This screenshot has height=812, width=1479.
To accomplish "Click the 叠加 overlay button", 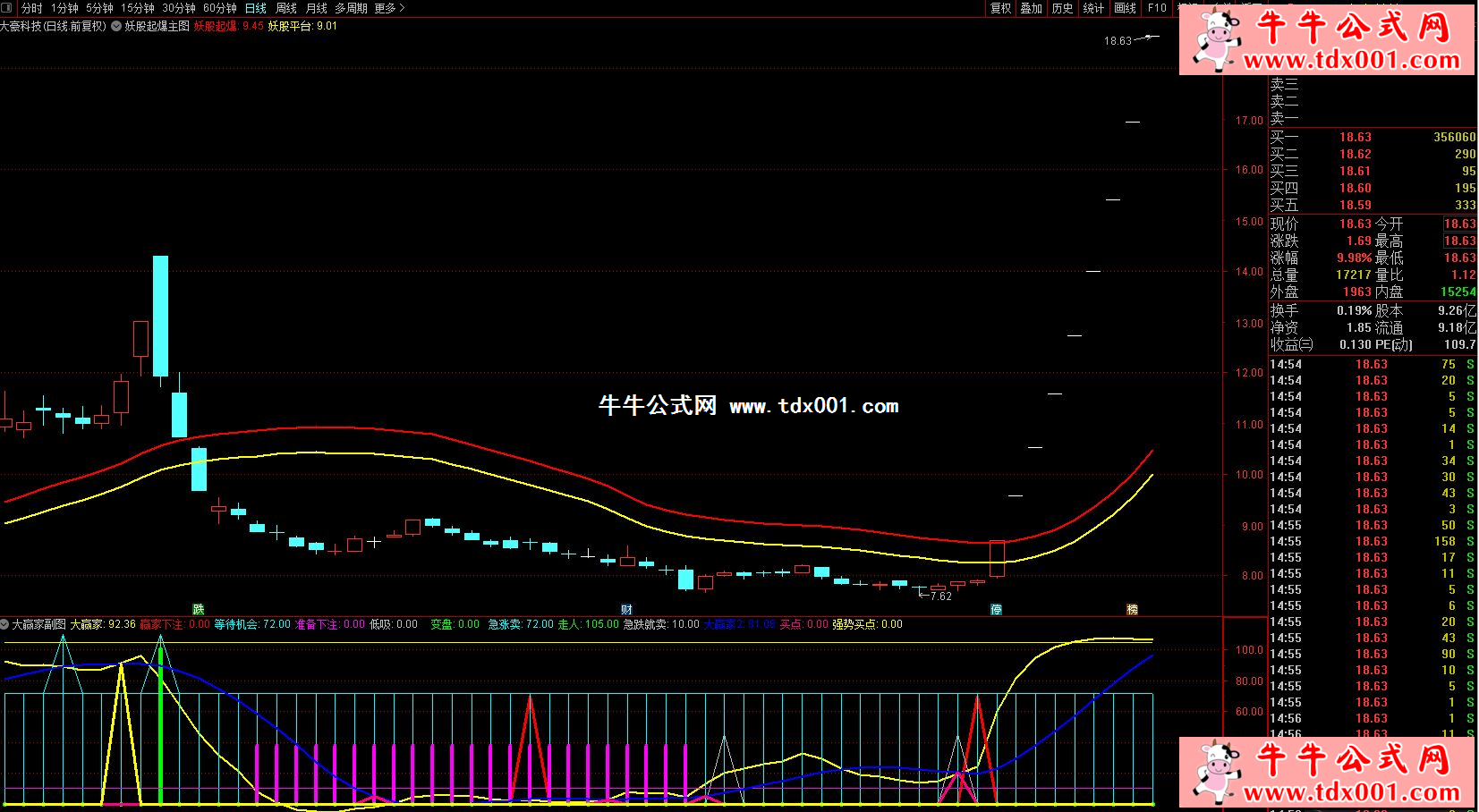I will pos(1032,8).
